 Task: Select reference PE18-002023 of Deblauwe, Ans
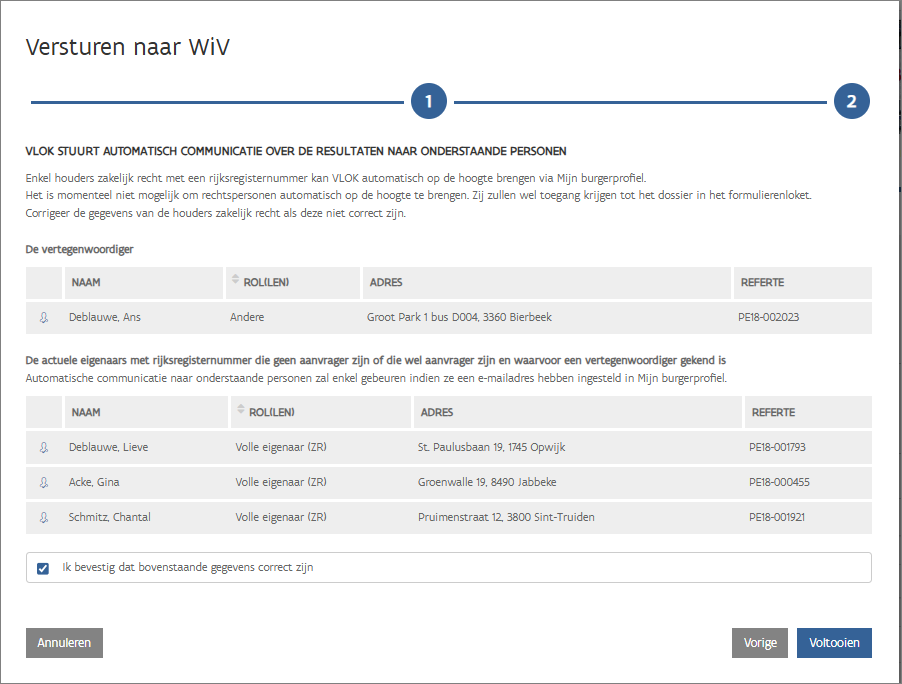pos(768,318)
